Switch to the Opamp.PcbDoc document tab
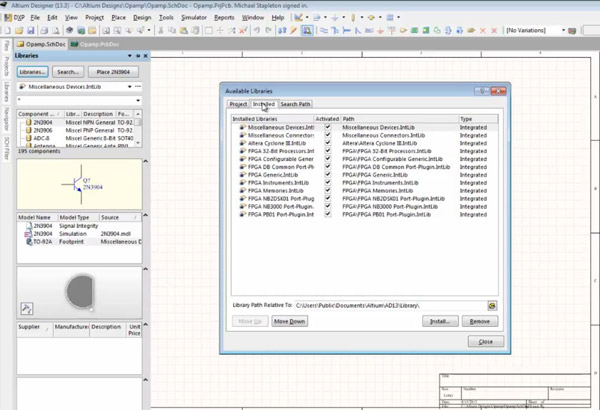The height and width of the screenshot is (410, 600). coord(95,44)
